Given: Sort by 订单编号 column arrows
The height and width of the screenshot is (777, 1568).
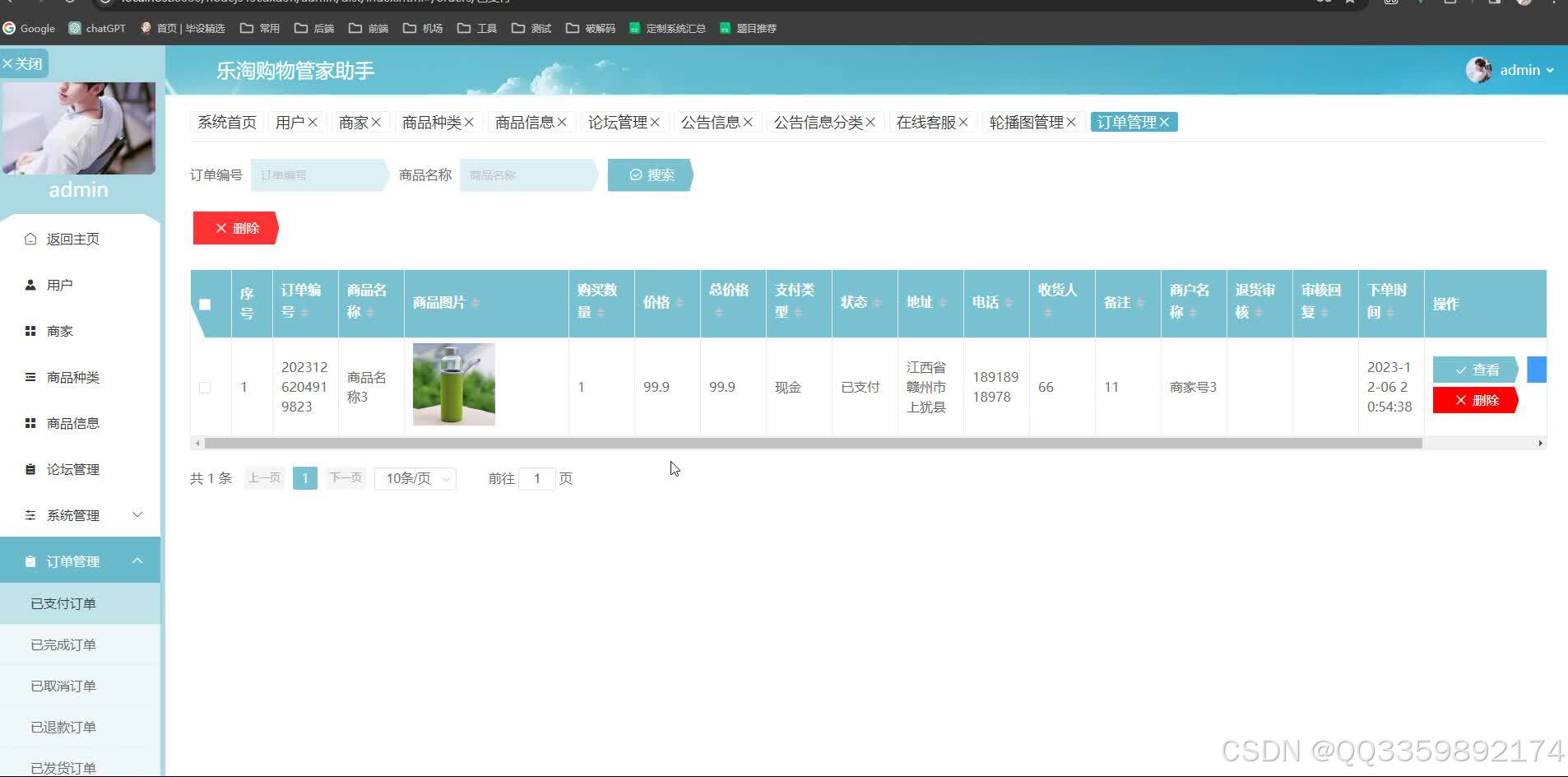Looking at the screenshot, I should click(x=304, y=313).
